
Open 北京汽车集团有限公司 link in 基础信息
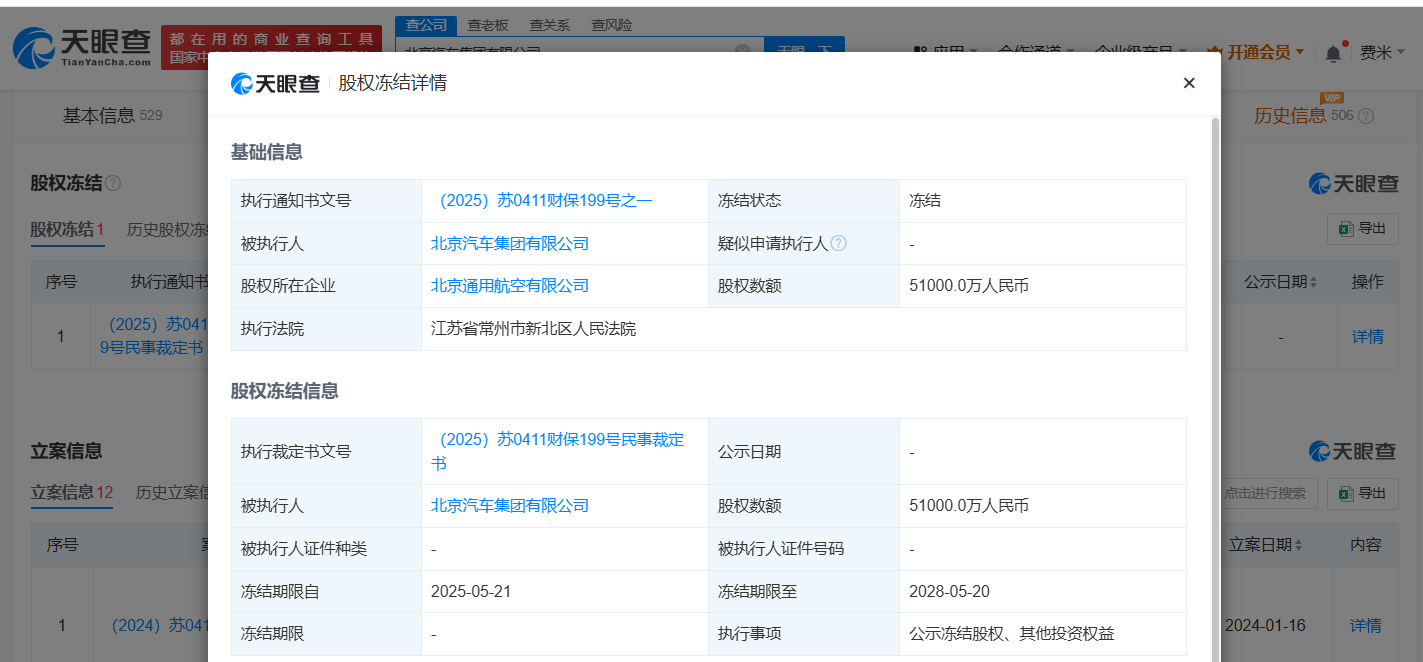(510, 243)
